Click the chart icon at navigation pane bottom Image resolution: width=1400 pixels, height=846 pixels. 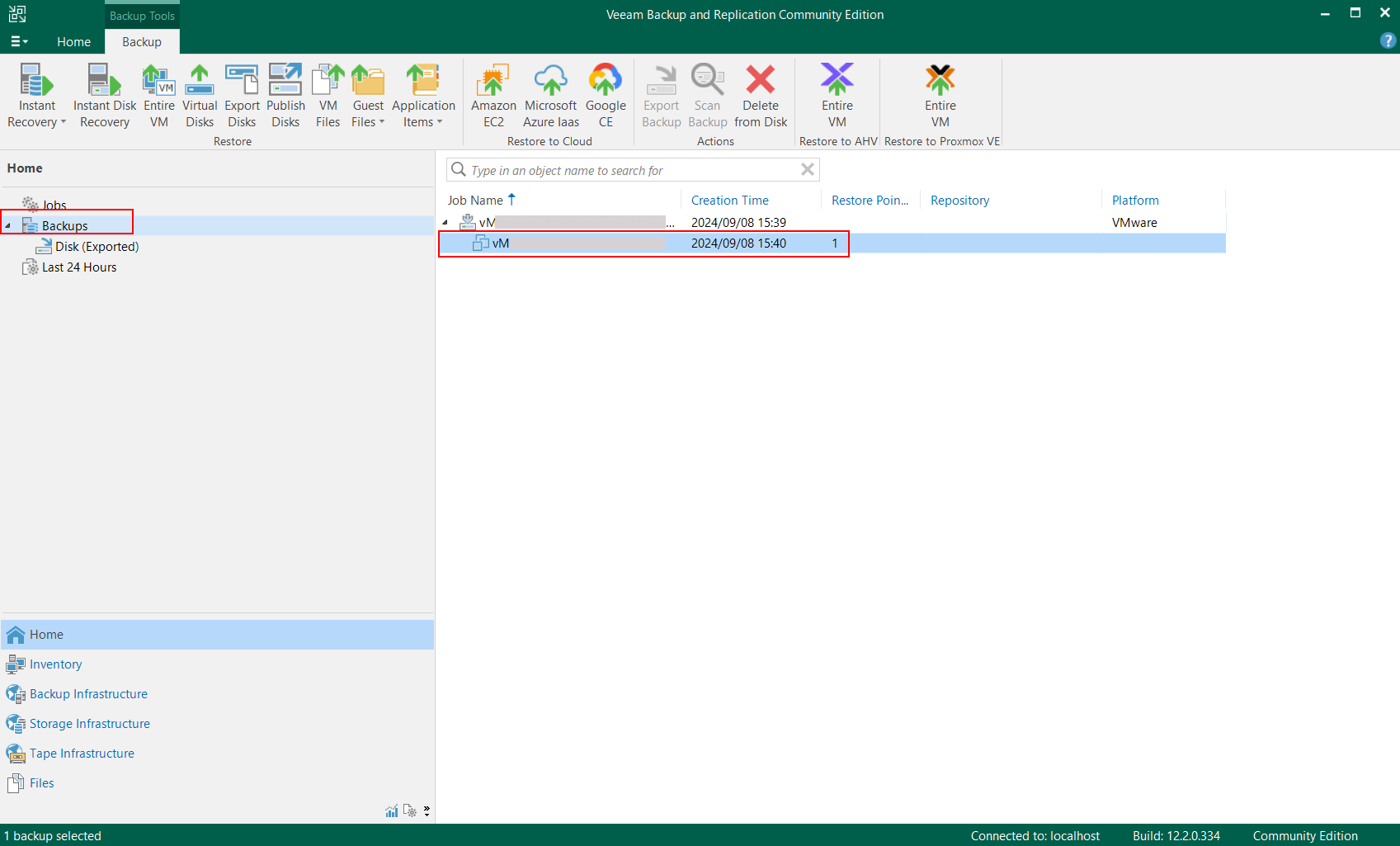(392, 811)
